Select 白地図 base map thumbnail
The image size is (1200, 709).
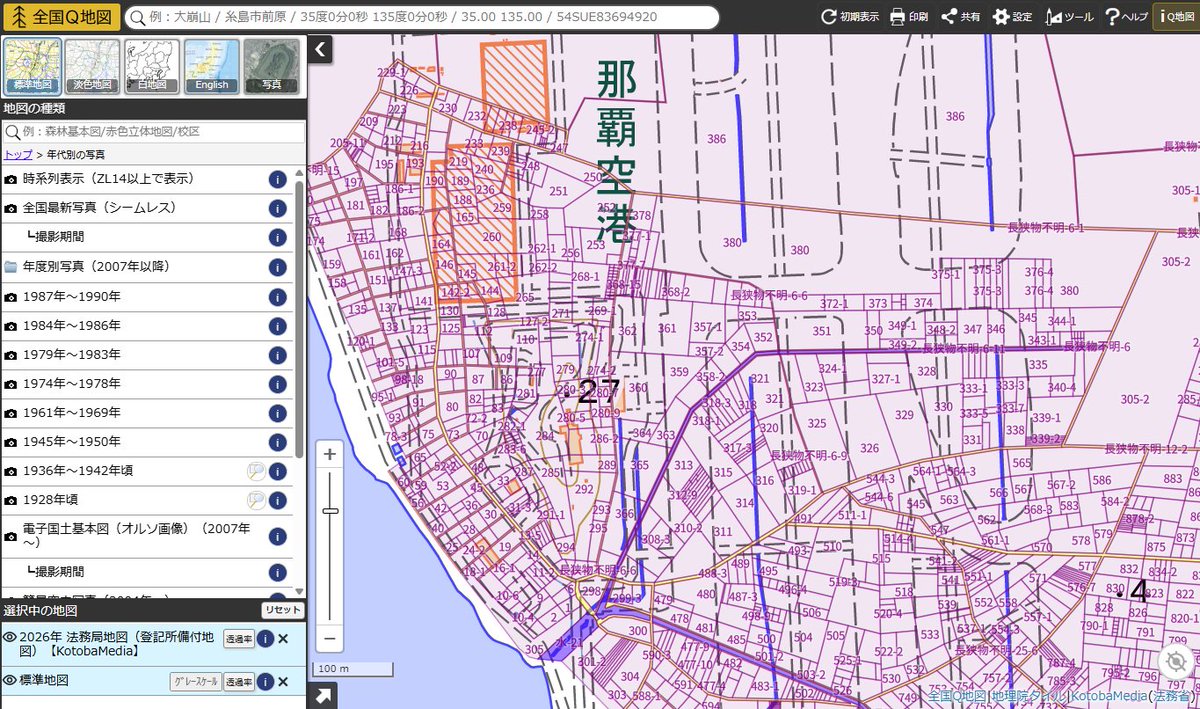(152, 66)
